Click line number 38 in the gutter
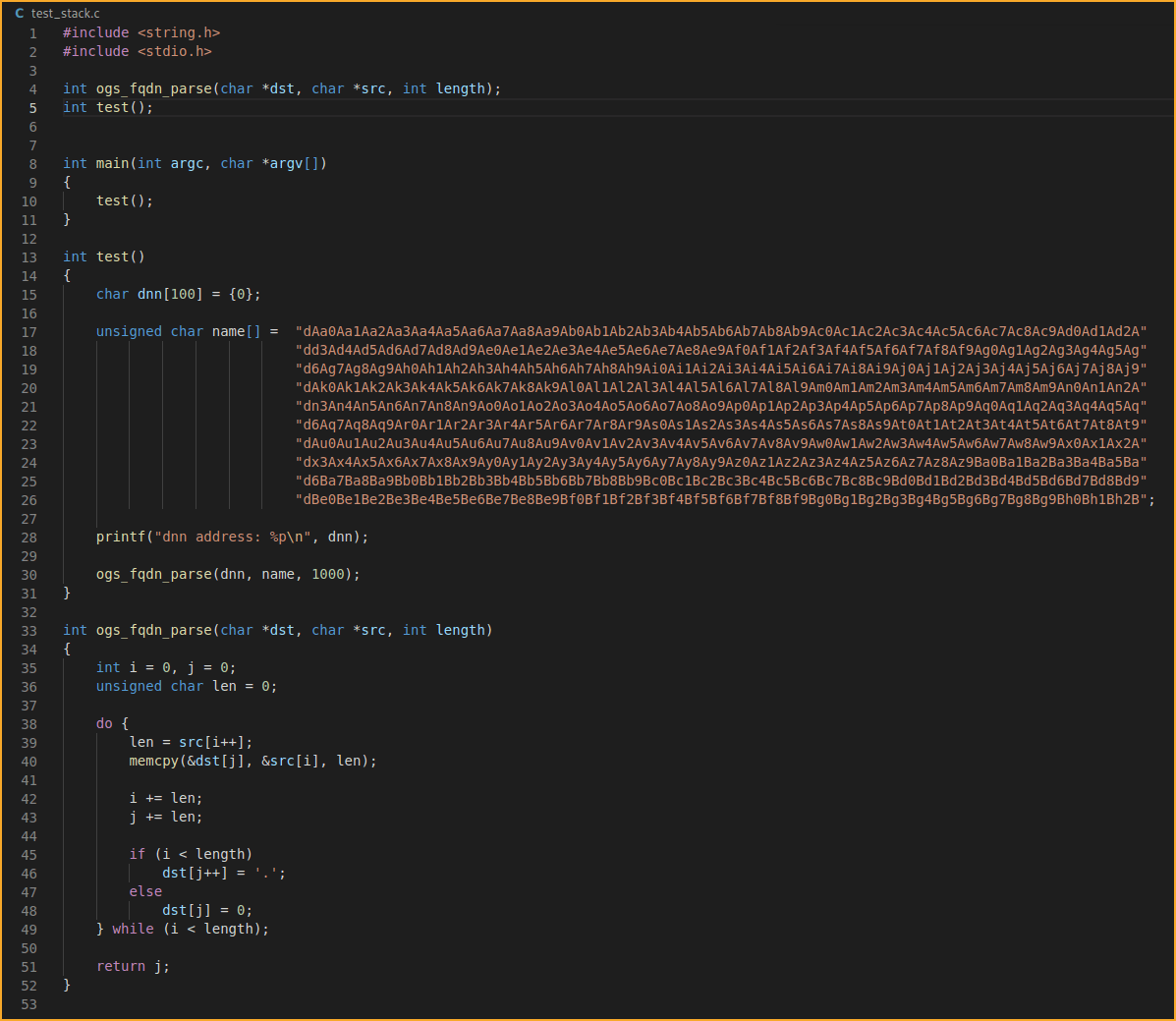The image size is (1176, 1021). click(x=29, y=724)
